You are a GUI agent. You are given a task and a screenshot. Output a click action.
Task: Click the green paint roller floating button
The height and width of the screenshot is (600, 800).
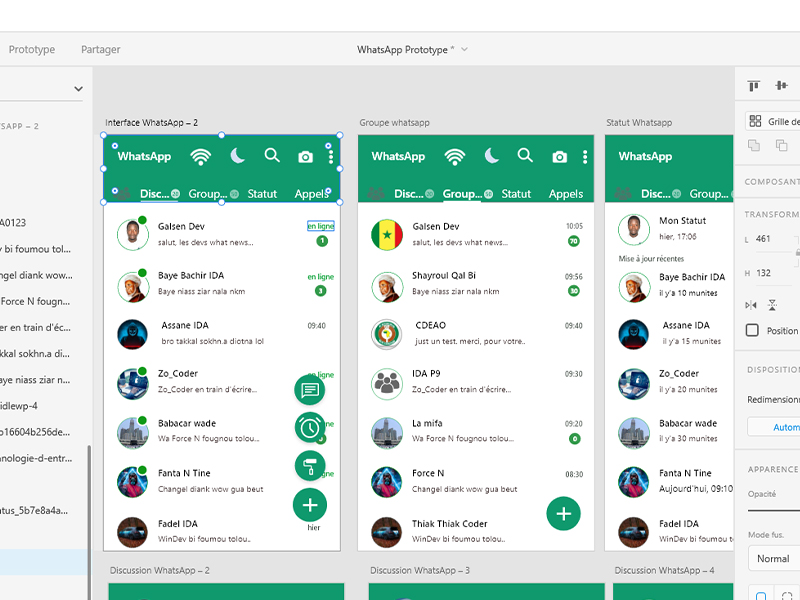(x=310, y=466)
